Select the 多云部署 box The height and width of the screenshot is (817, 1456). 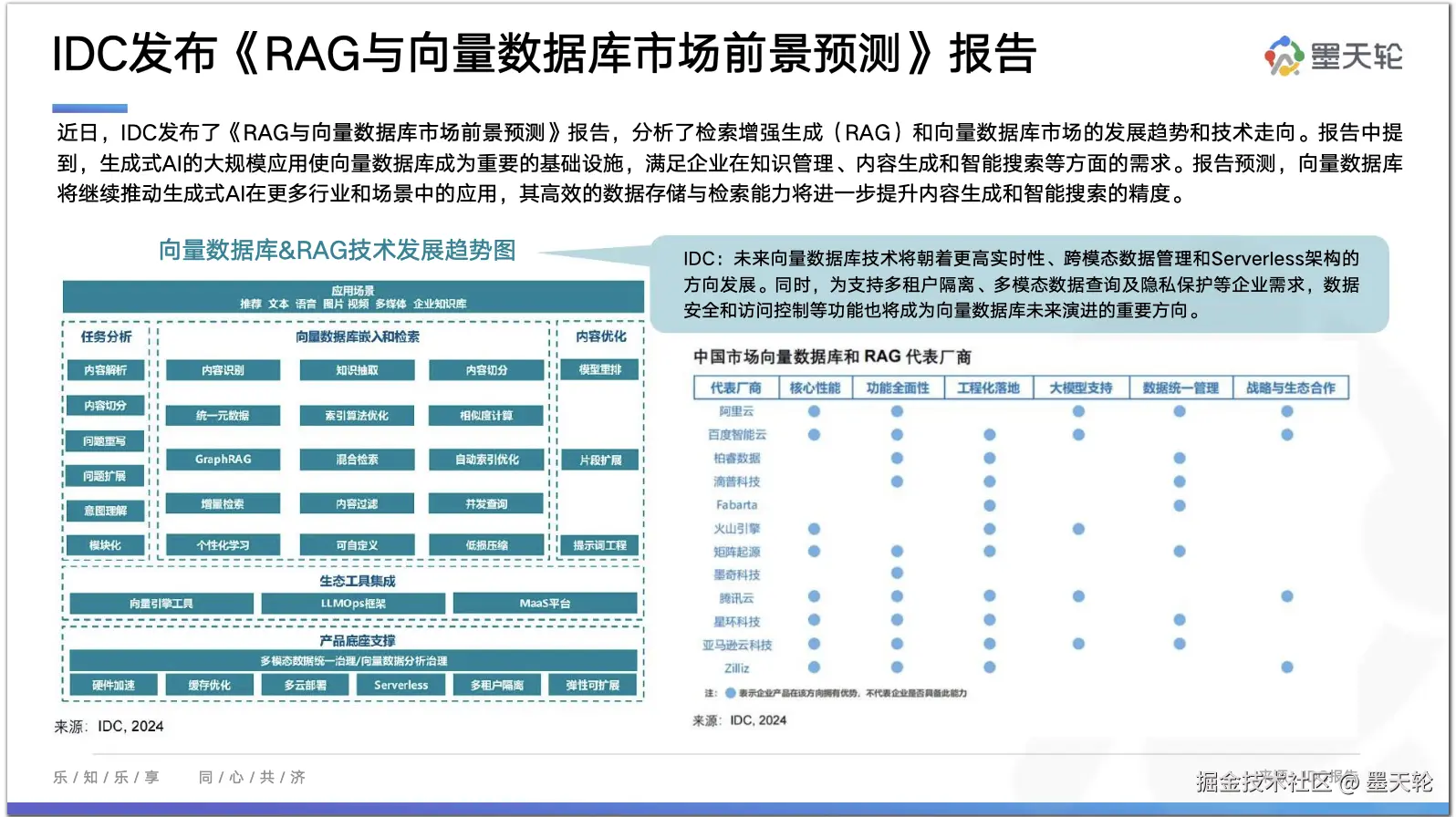pyautogui.click(x=305, y=685)
